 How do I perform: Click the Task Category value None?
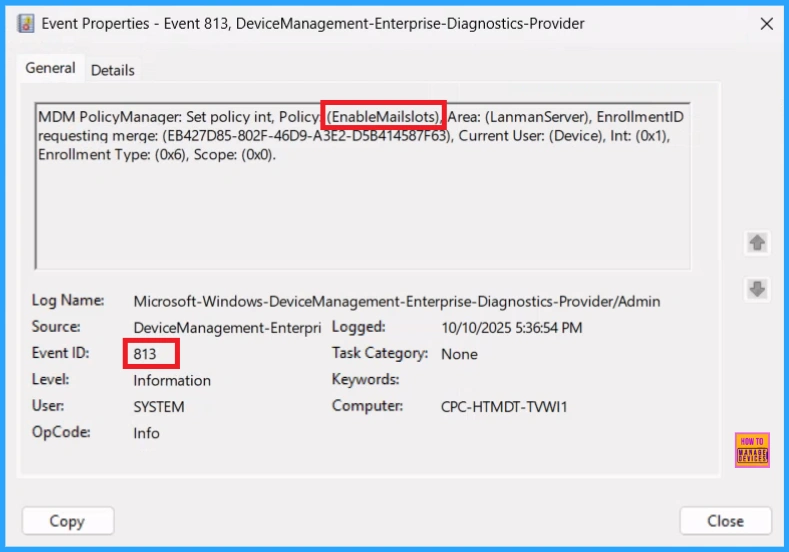click(x=459, y=354)
